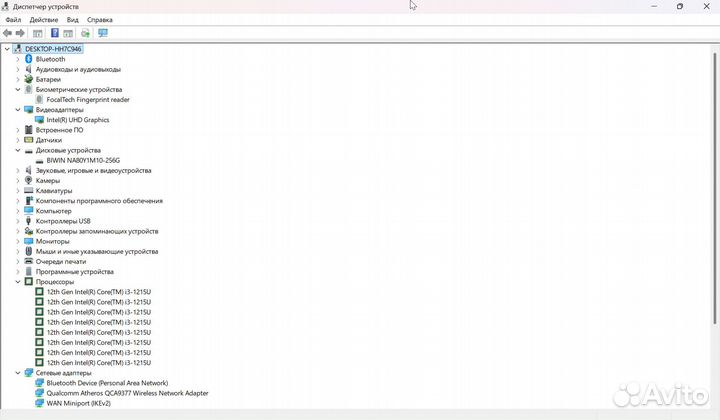Expand the Bluetooth category
The image size is (720, 420).
17,59
